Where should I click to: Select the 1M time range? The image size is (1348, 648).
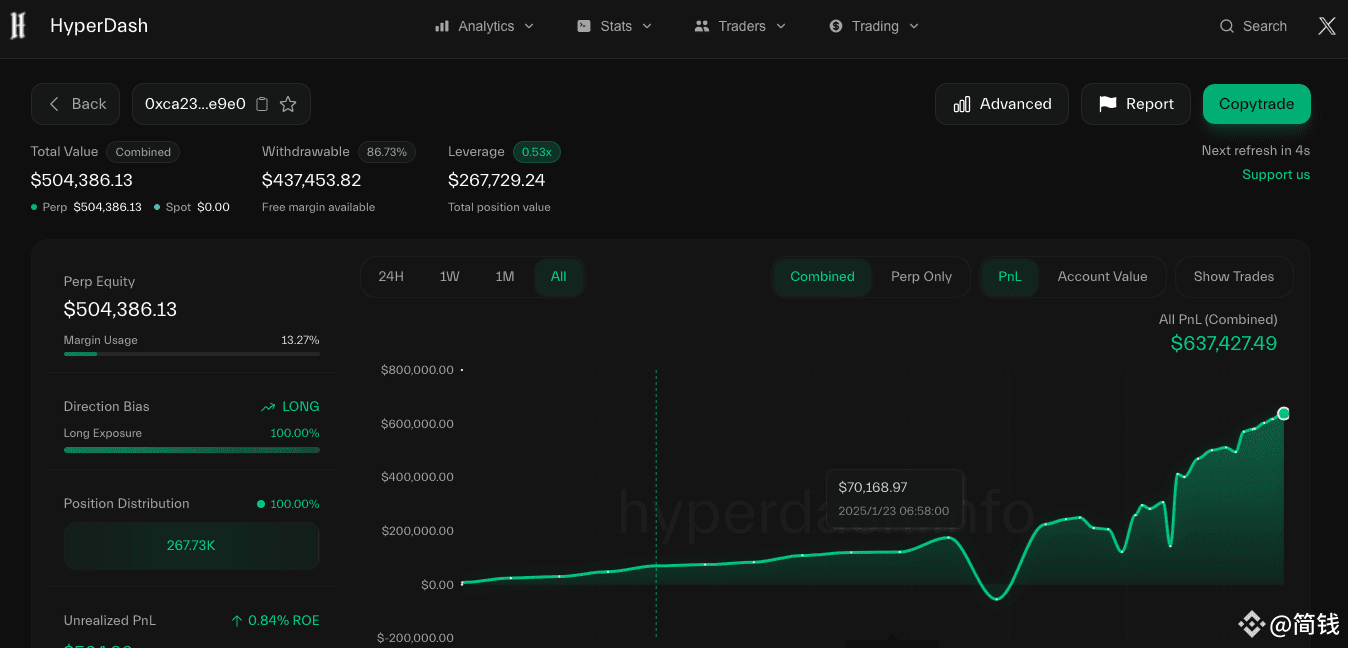click(505, 277)
